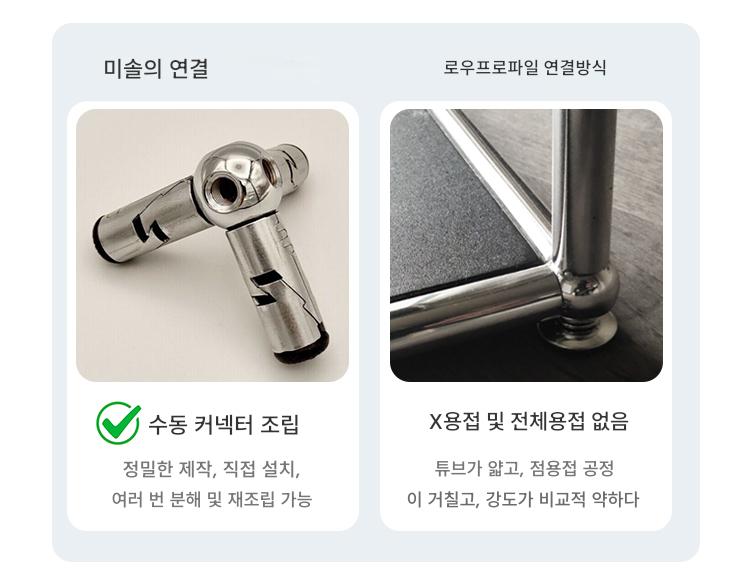
Task: Select the heading '미솔의 연결'
Action: pos(156,68)
